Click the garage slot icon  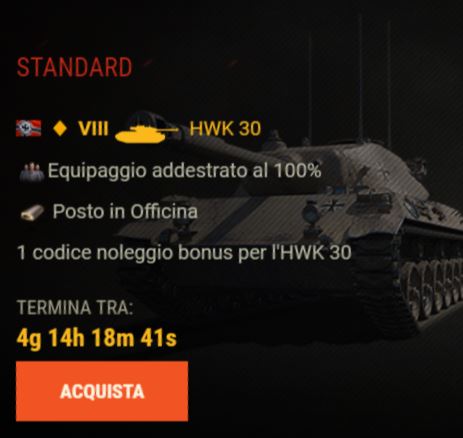point(32,213)
